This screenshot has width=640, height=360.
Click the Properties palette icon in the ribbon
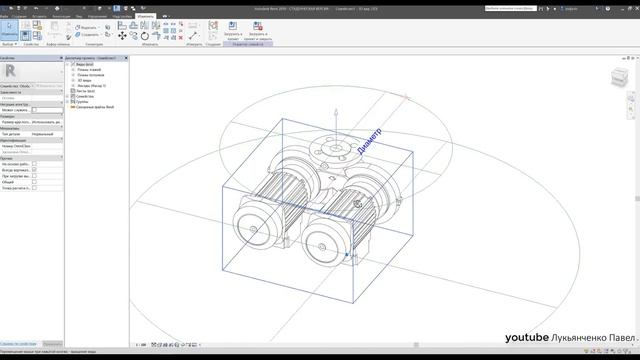[x=26, y=36]
